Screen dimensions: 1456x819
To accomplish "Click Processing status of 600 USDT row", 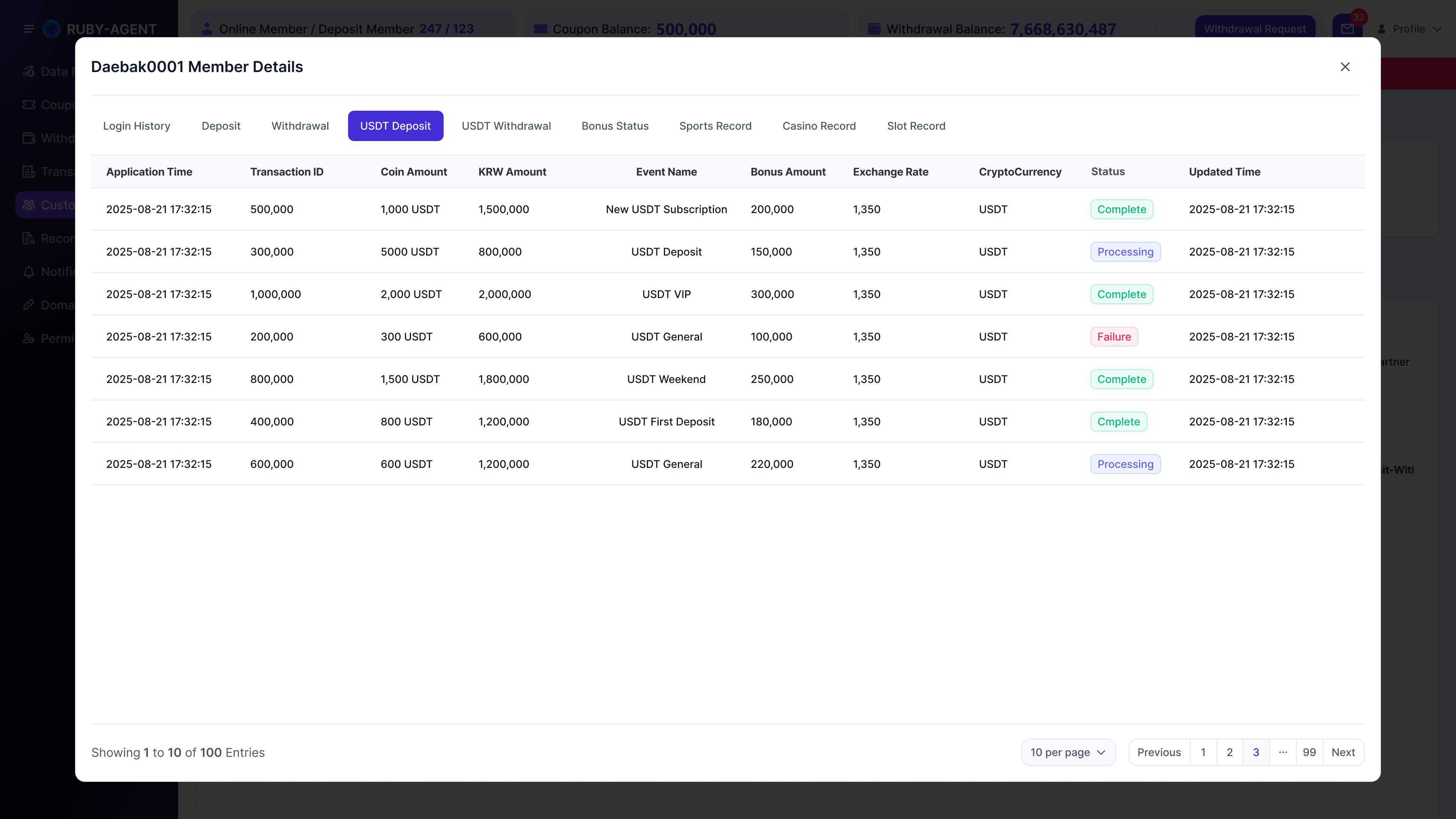I will point(1125,464).
